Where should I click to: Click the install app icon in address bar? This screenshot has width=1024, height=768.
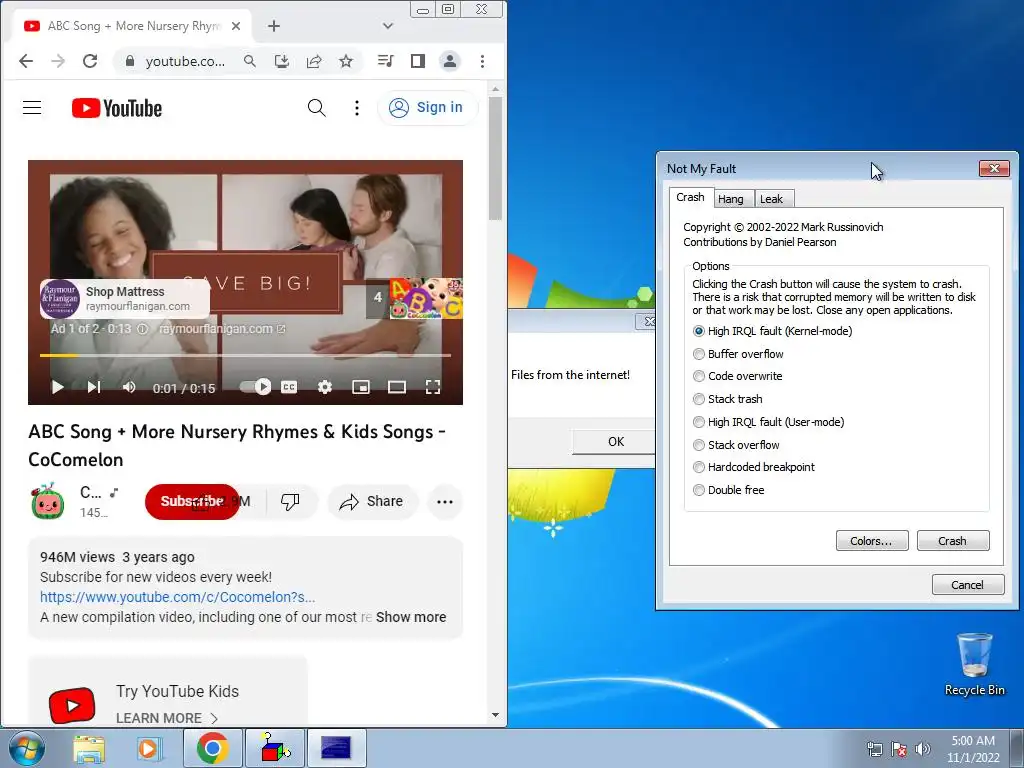coord(281,61)
